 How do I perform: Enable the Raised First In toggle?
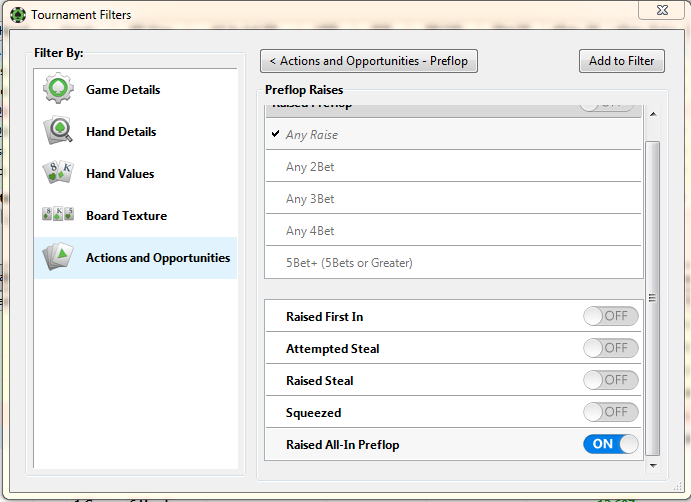point(610,316)
